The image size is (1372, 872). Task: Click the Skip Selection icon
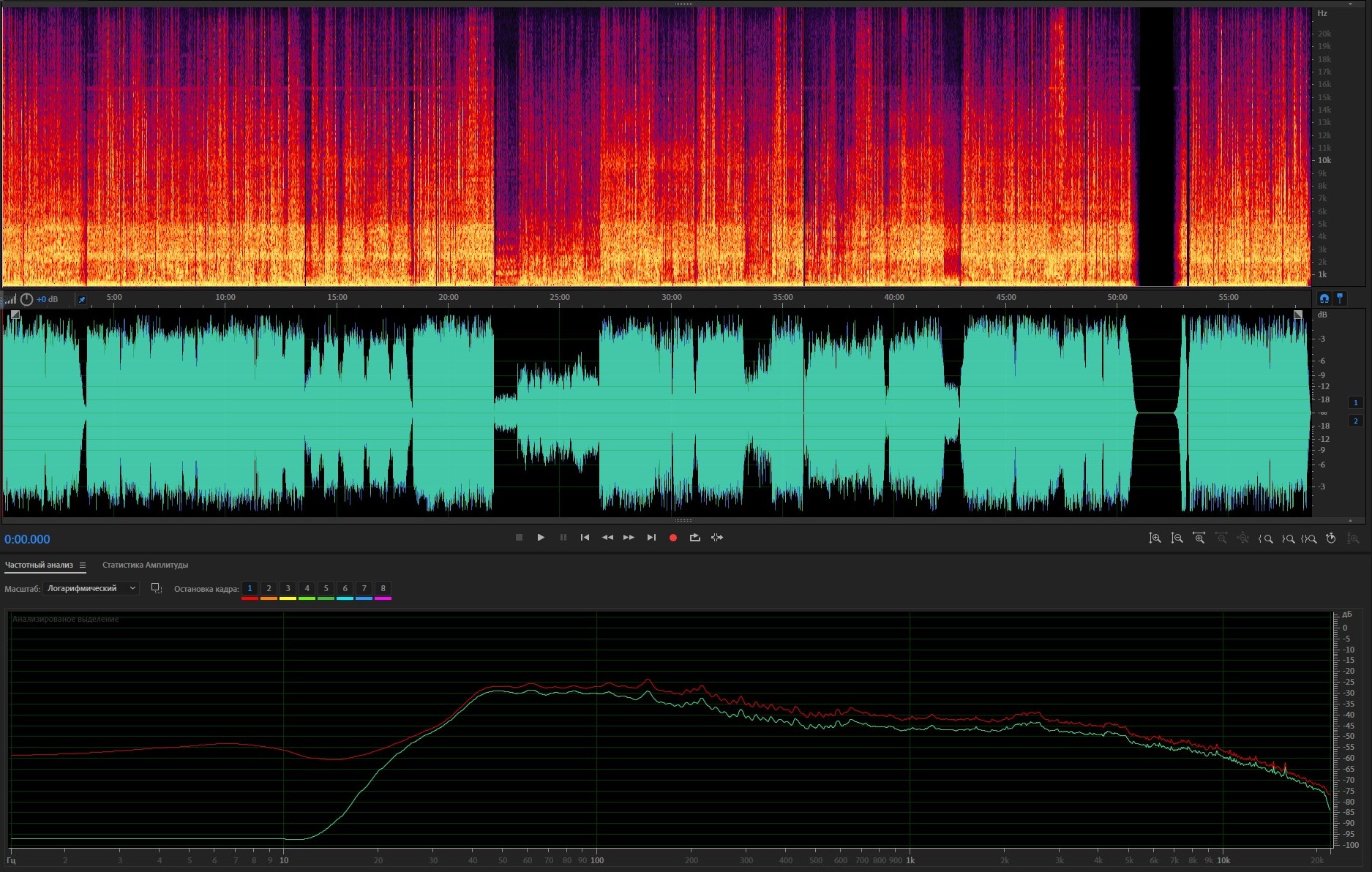click(717, 538)
